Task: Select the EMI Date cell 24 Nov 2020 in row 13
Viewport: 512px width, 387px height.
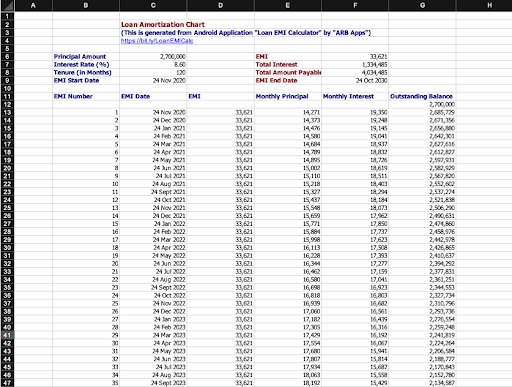Action: [153, 112]
